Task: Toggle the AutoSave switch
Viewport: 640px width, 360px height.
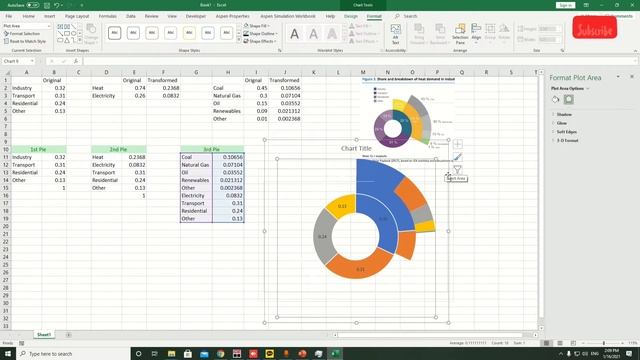Action: [33, 5]
